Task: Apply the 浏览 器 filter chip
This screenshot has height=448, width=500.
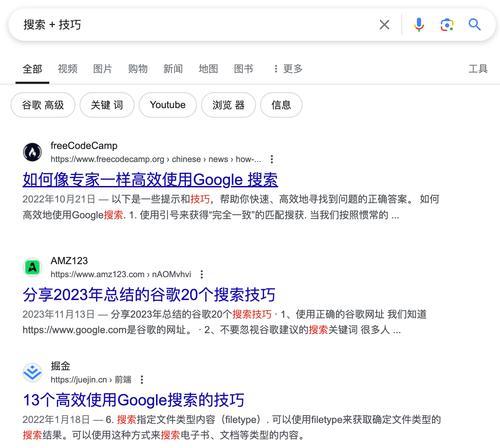Action: [x=228, y=105]
